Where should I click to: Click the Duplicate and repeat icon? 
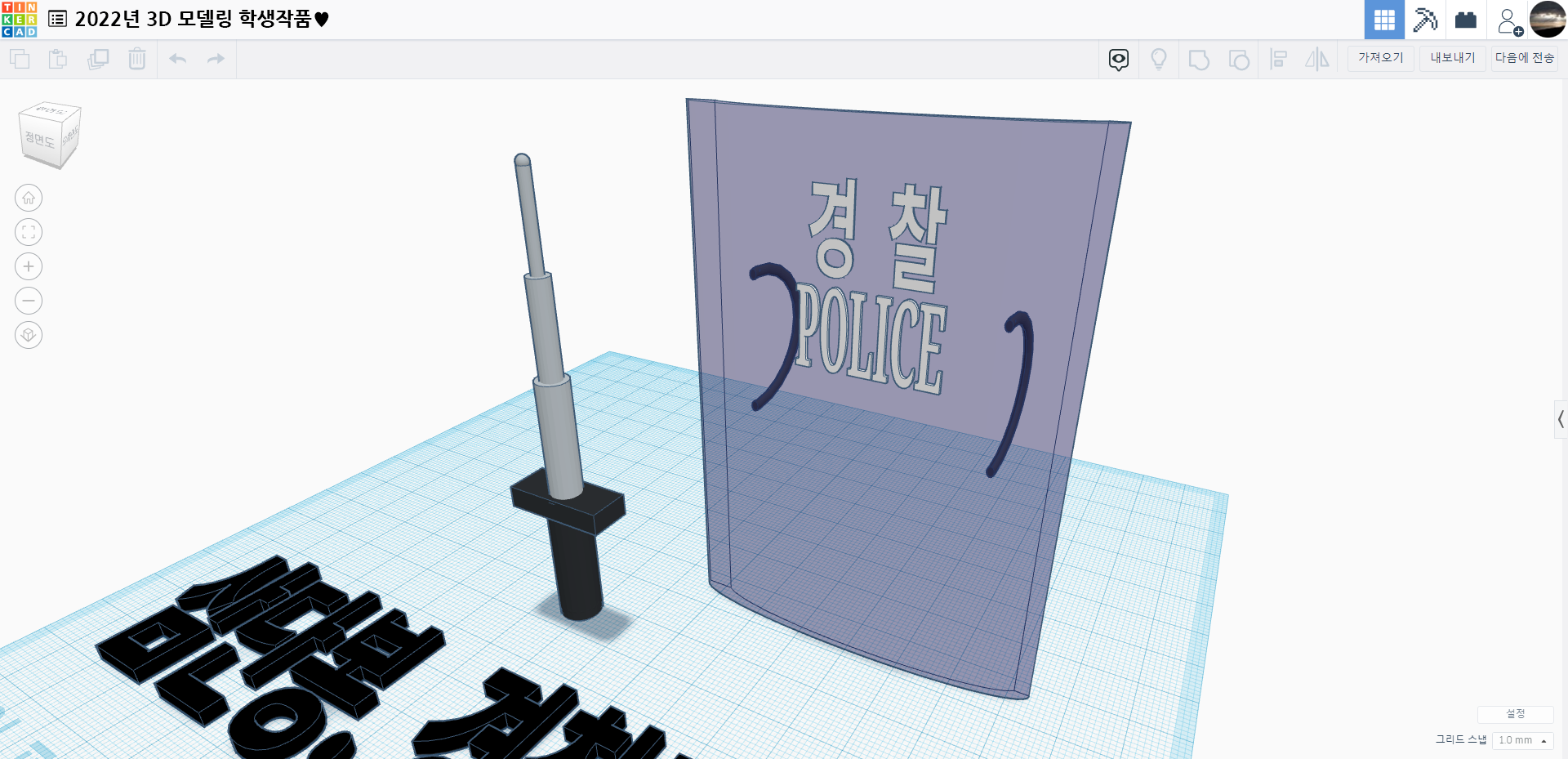click(98, 59)
